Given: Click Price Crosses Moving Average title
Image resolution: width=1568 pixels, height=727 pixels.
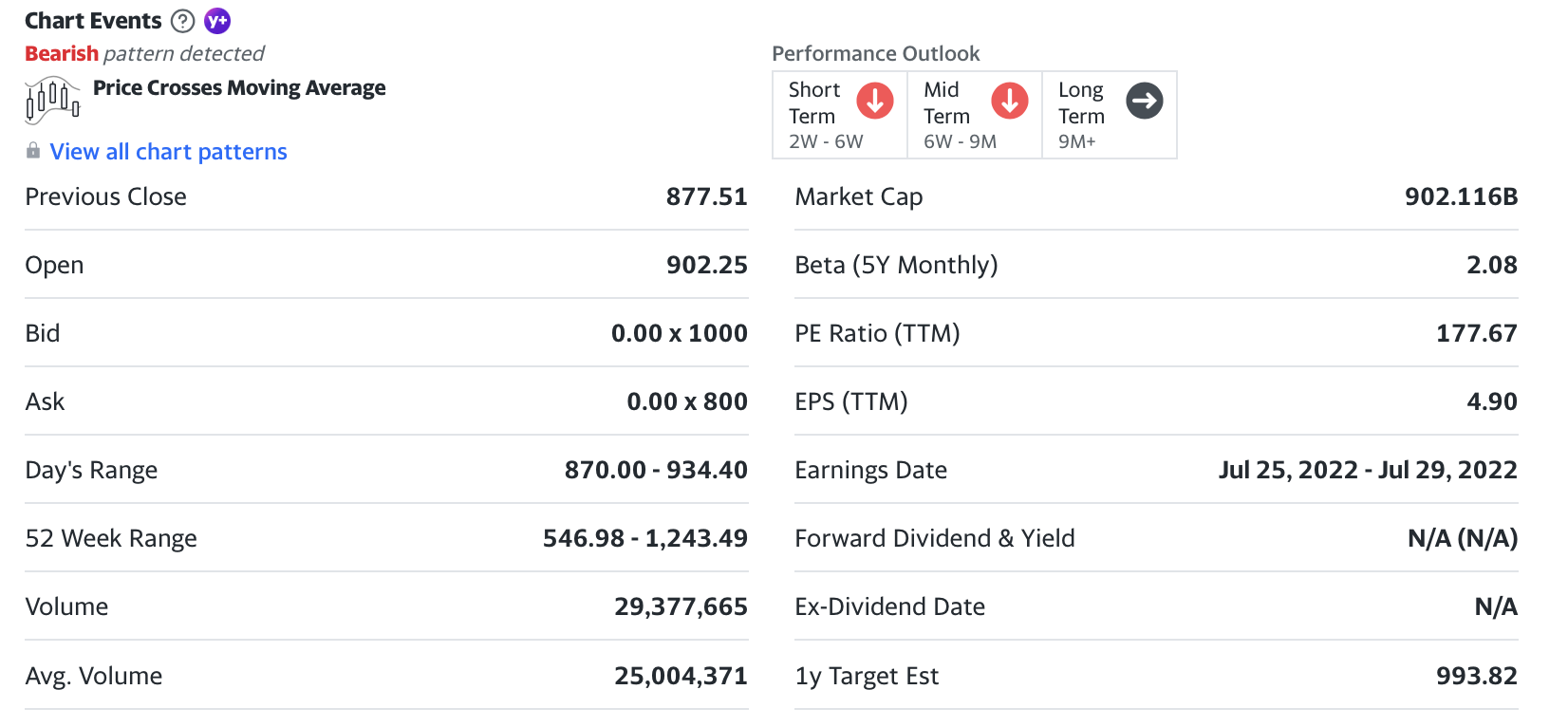Looking at the screenshot, I should 239,88.
